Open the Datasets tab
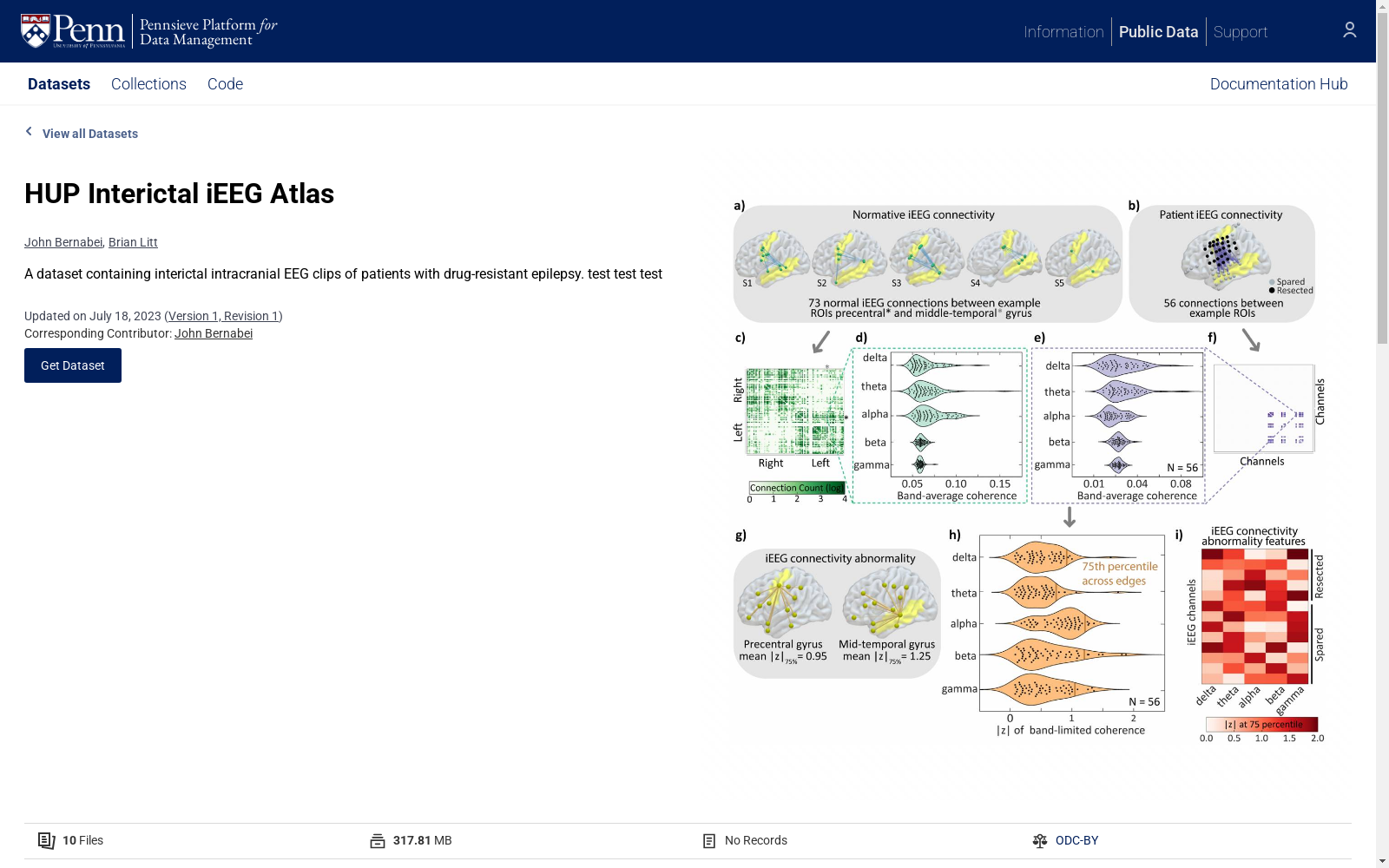The image size is (1389, 868). (x=59, y=84)
